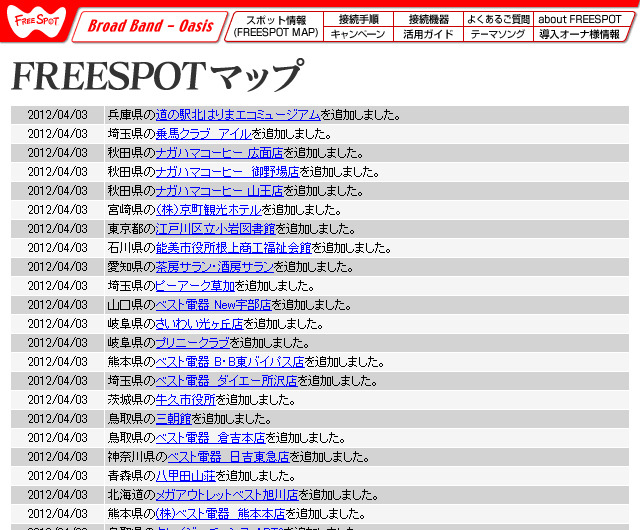
Task: Open ナガハマコーヒー 御野場店 link
Action: click(227, 172)
